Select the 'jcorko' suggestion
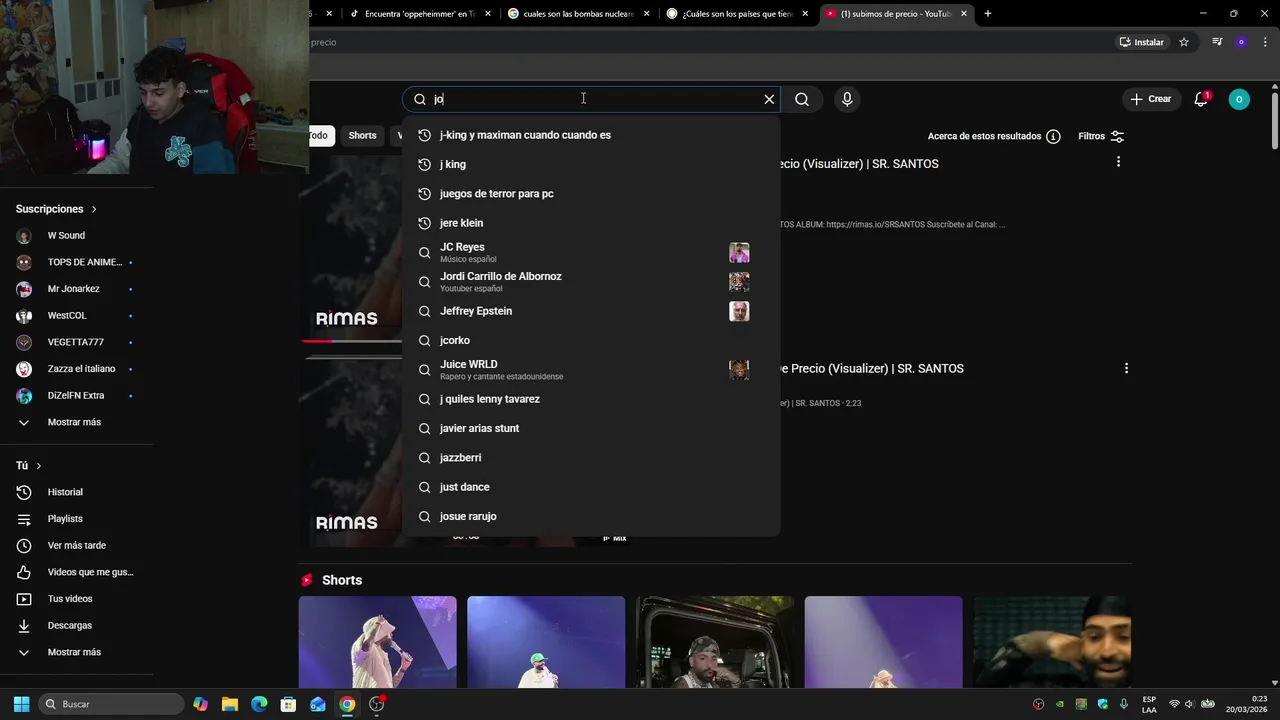Screen dimensions: 1280x720 pos(591,340)
